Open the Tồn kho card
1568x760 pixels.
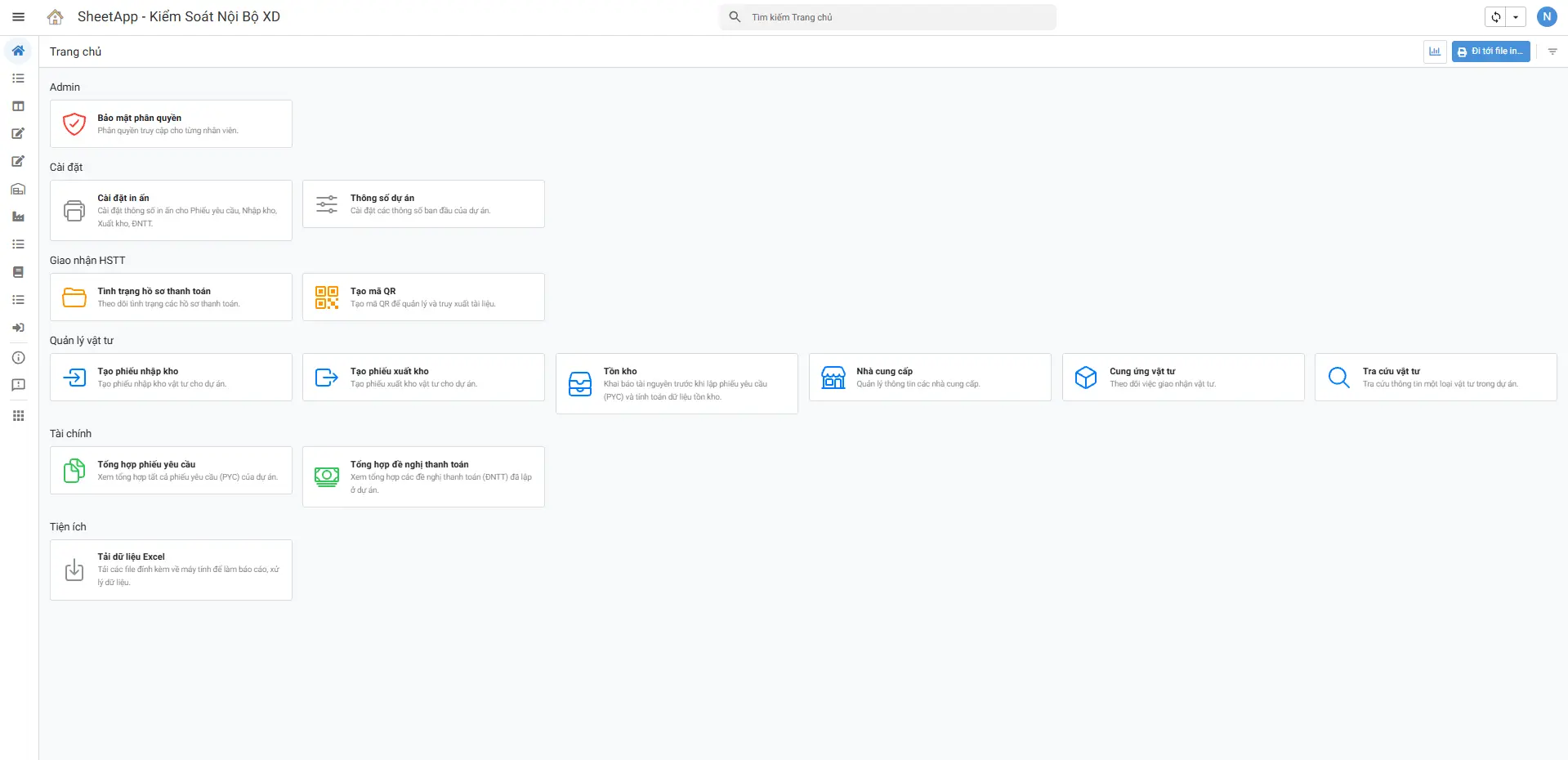click(677, 383)
